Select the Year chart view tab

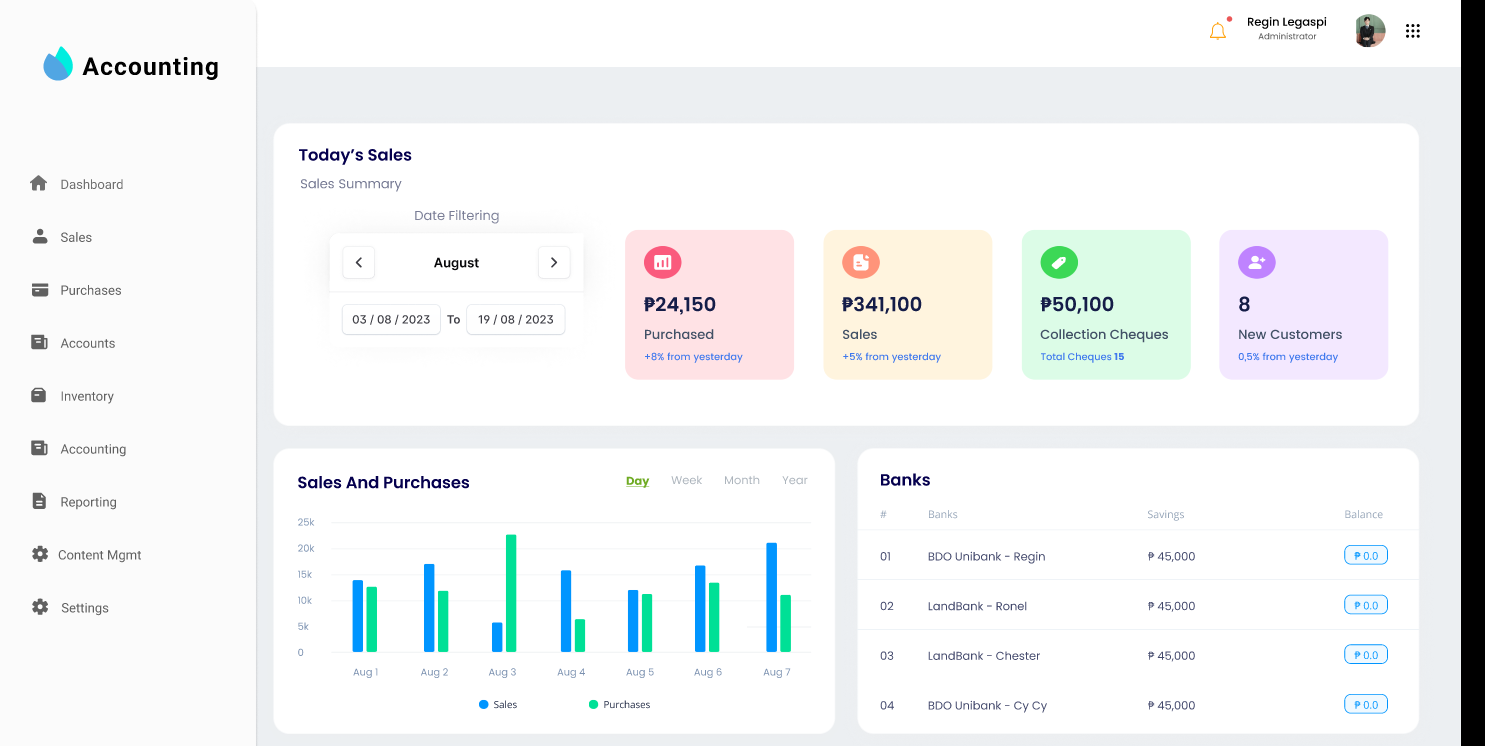click(x=794, y=481)
